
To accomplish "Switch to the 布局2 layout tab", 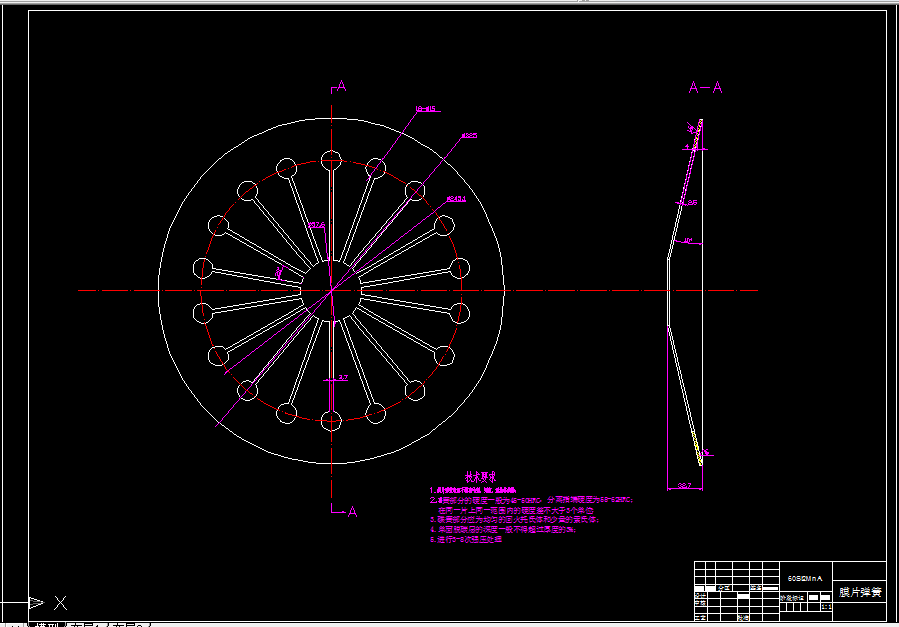I will point(129,625).
